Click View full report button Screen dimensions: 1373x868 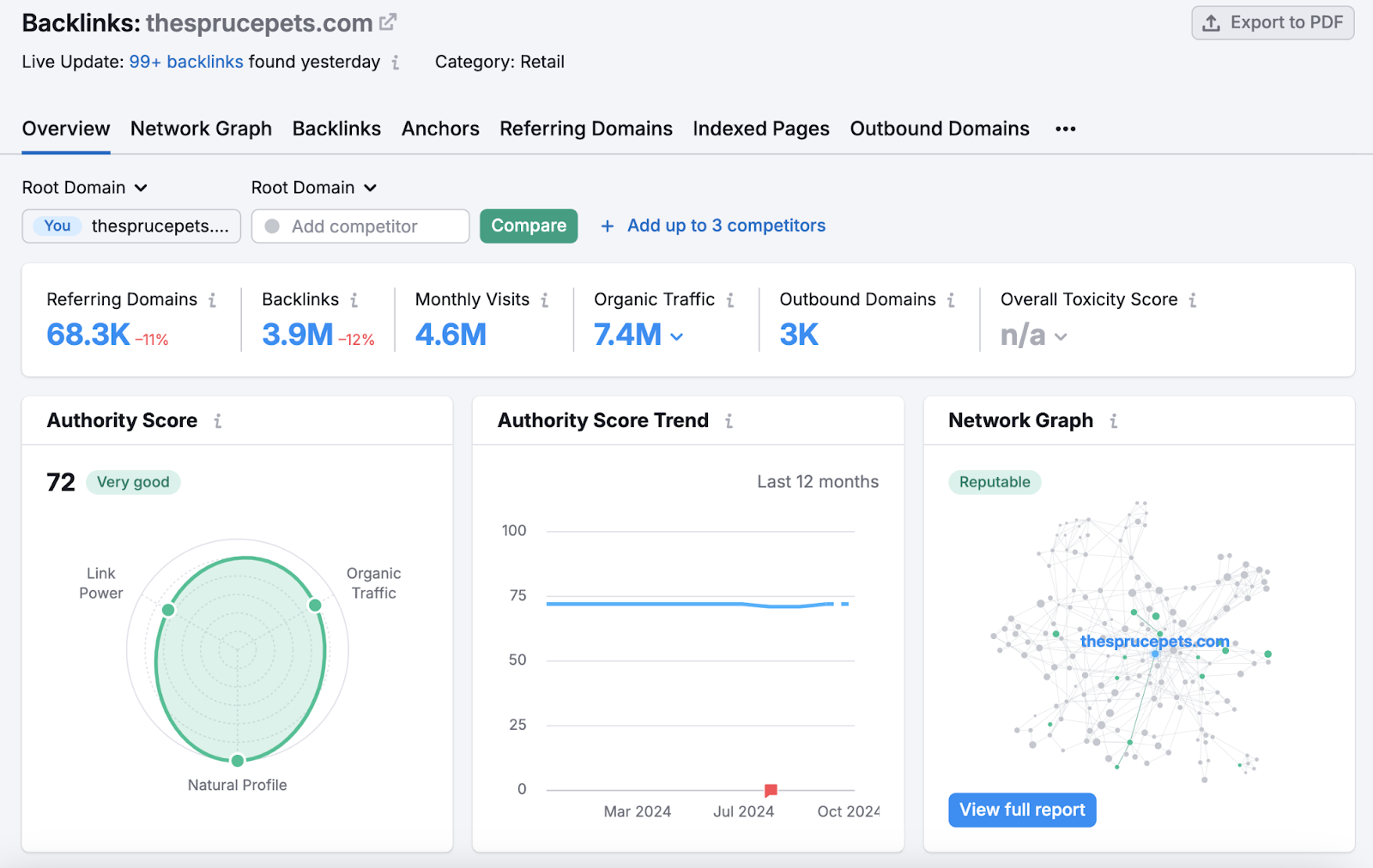(x=1022, y=810)
